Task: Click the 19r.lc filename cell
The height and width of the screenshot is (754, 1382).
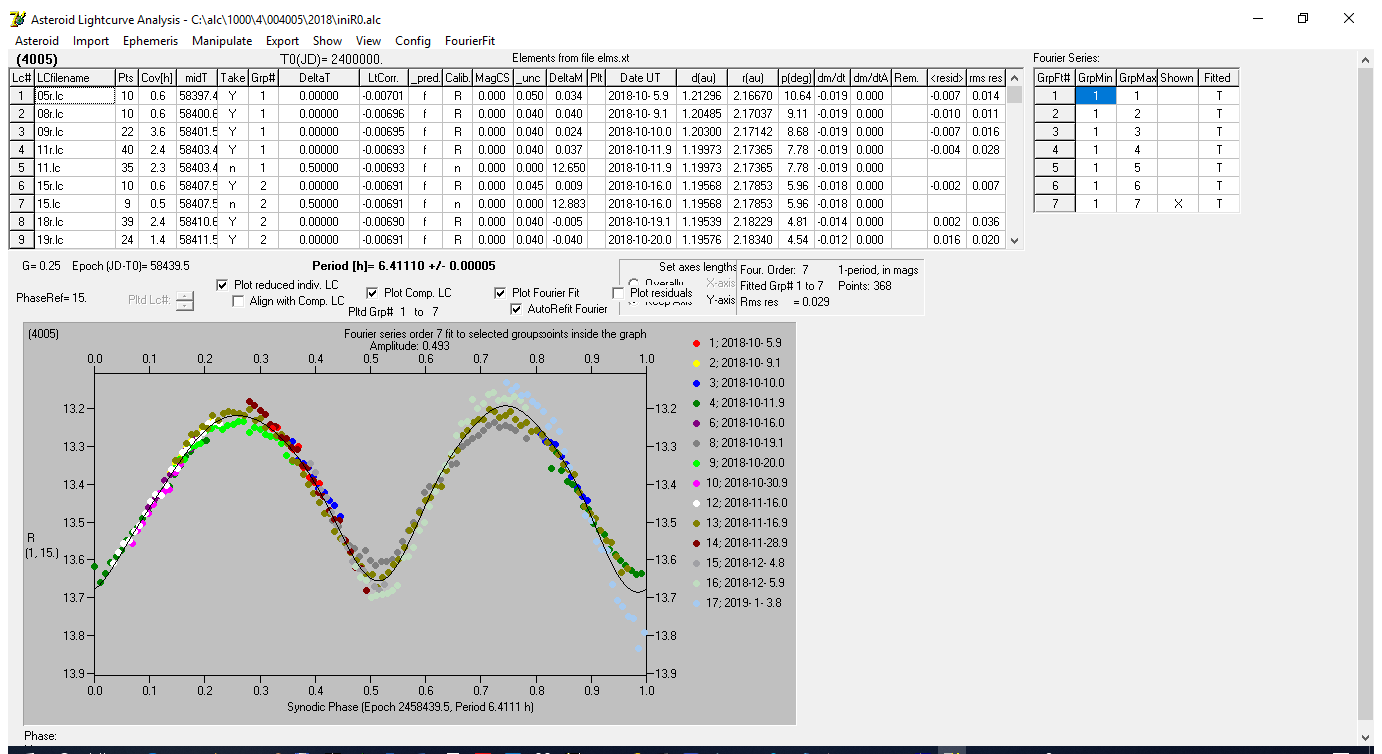Action: [x=73, y=240]
